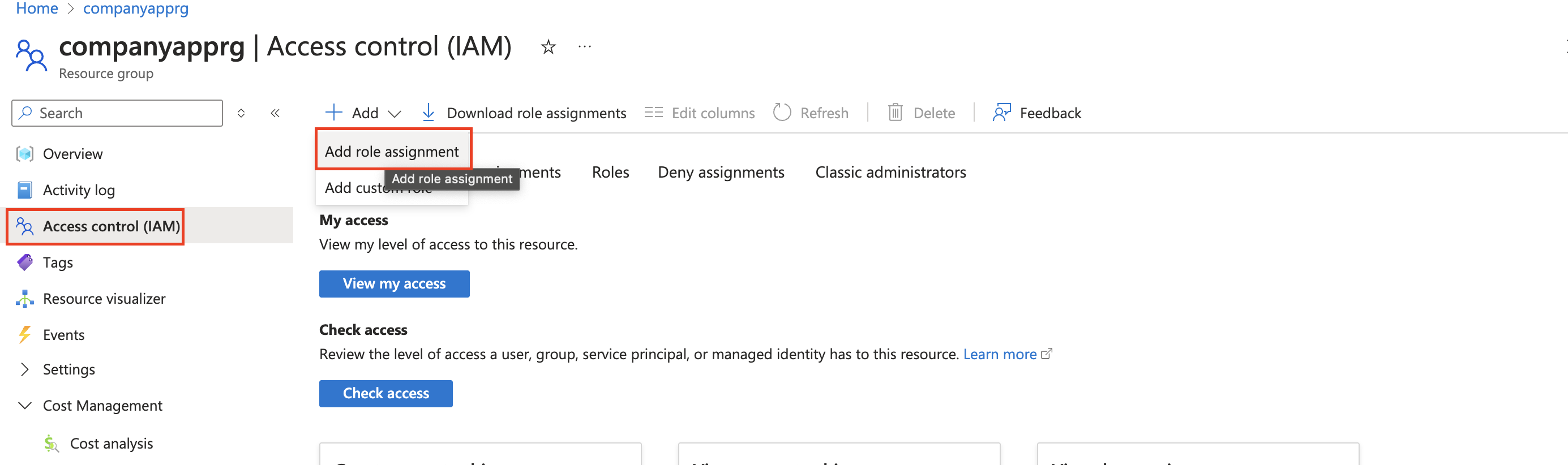Focus the sidebar Search field
1568x465 pixels.
pos(117,113)
